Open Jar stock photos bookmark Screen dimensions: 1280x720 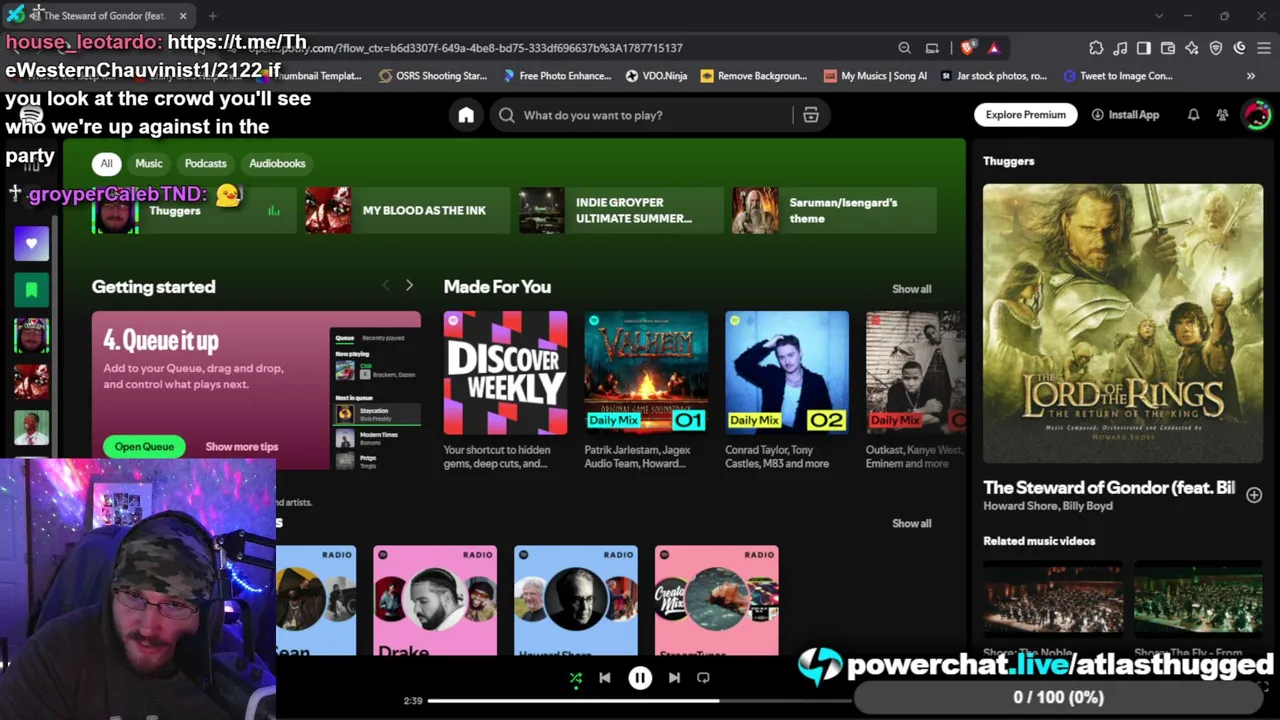click(994, 76)
